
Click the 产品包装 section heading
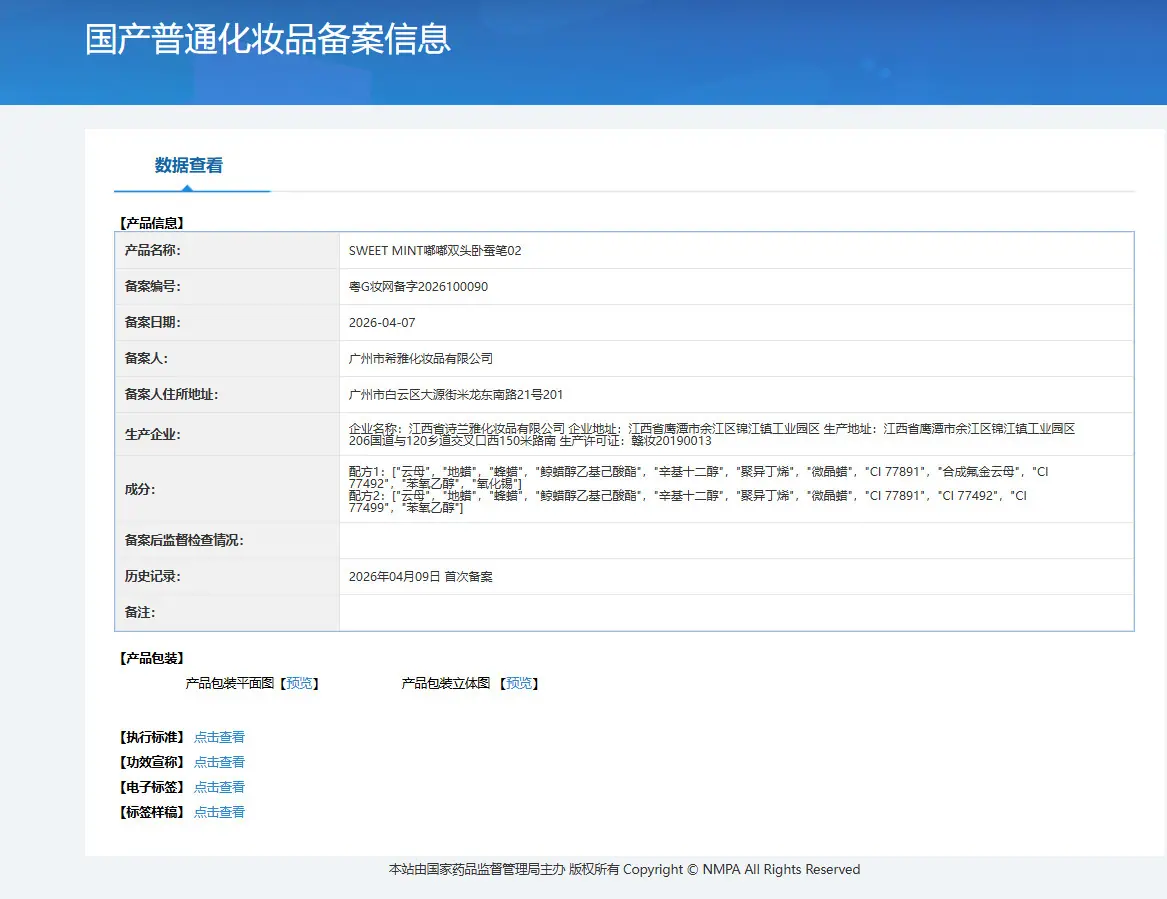tap(152, 658)
